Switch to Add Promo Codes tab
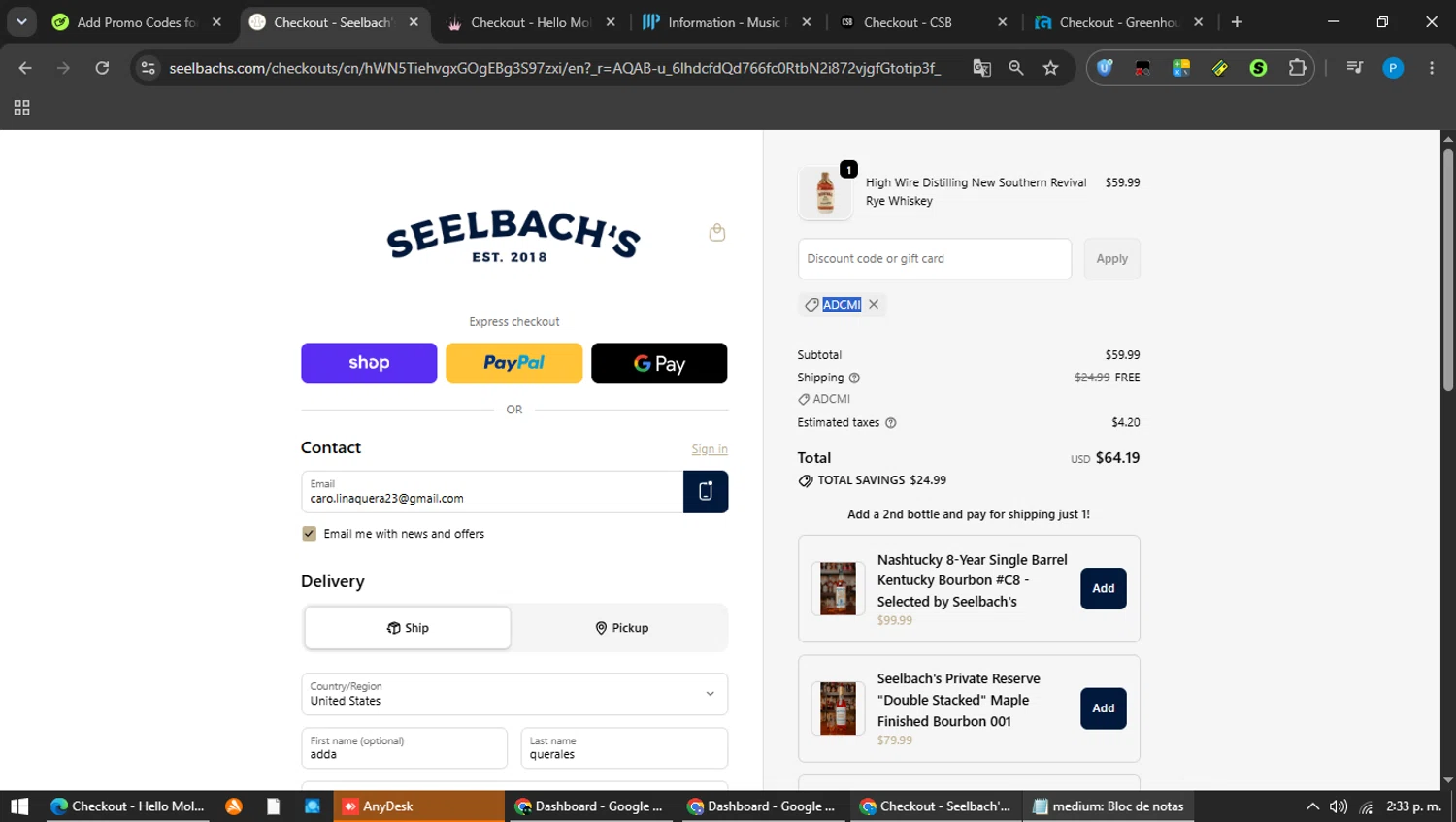 (137, 22)
